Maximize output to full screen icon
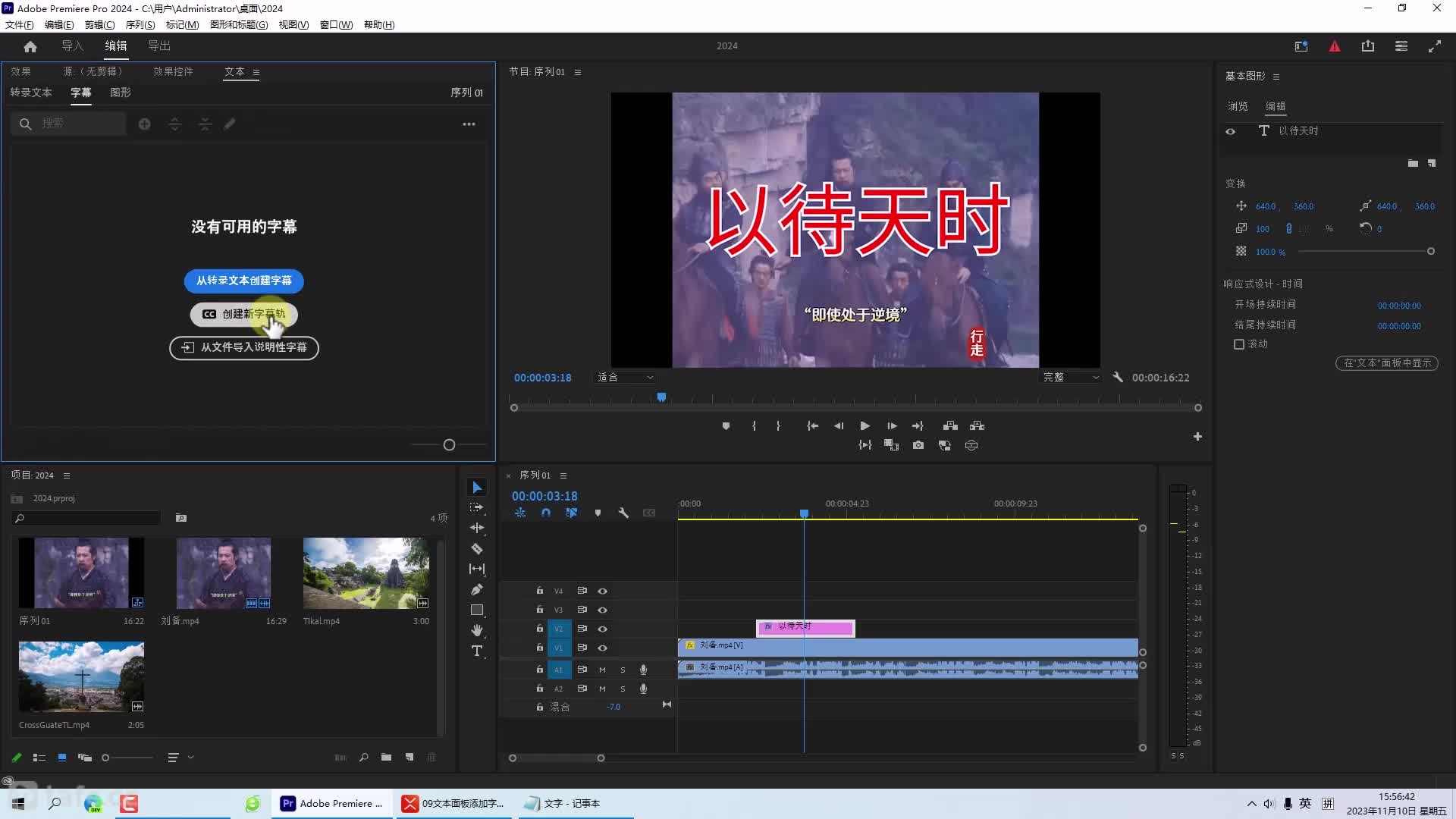This screenshot has height=819, width=1456. point(1435,46)
